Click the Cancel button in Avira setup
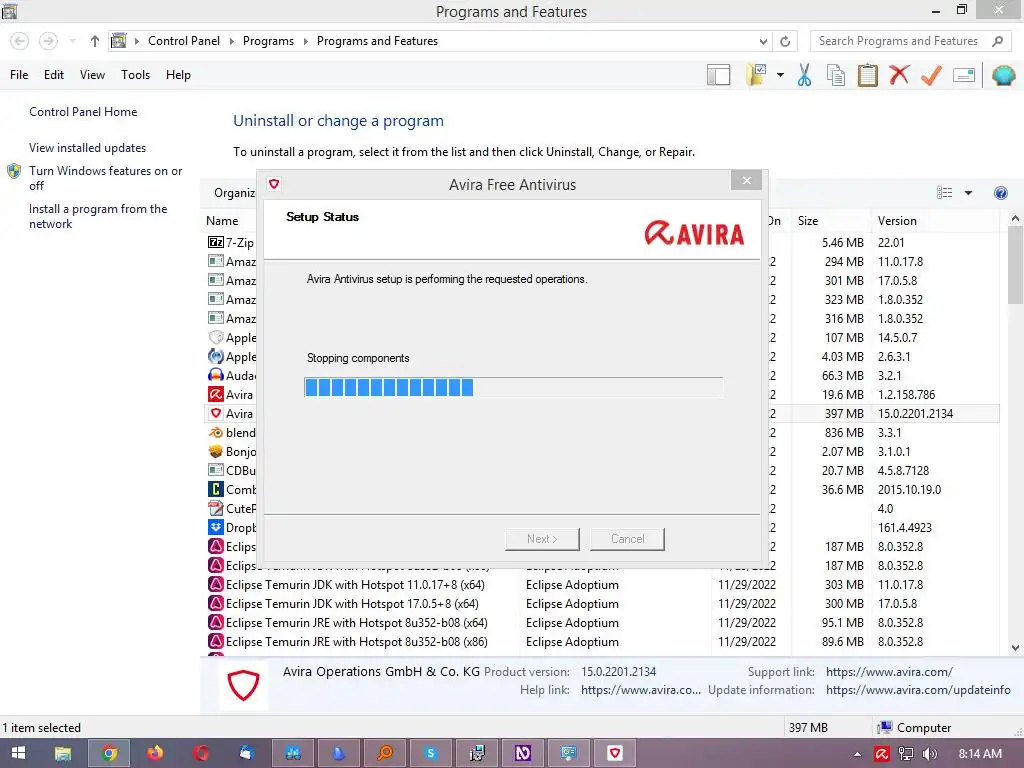The image size is (1024, 768). click(x=627, y=539)
